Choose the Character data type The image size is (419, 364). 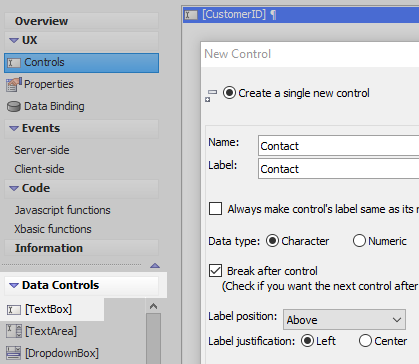(x=272, y=241)
